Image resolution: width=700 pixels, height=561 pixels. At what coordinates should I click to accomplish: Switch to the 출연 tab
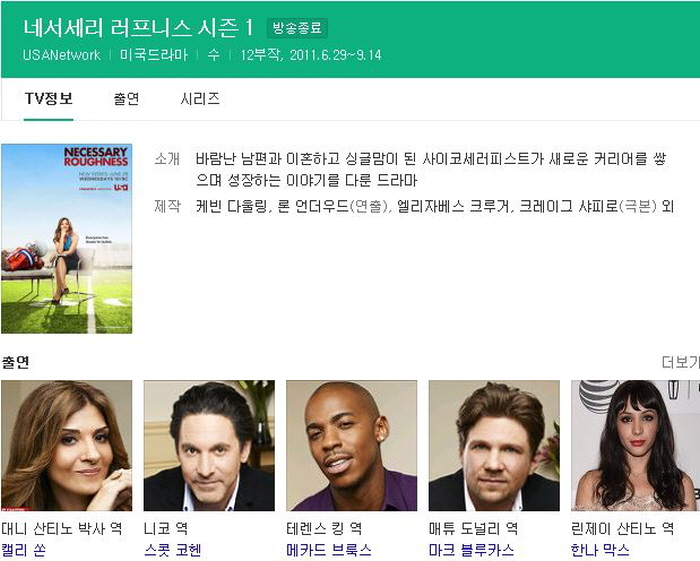point(126,99)
